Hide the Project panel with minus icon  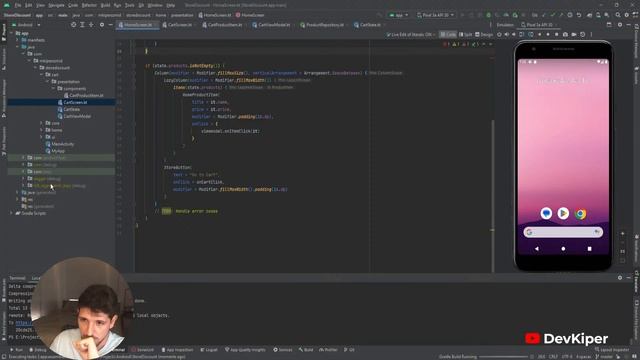click(x=110, y=25)
